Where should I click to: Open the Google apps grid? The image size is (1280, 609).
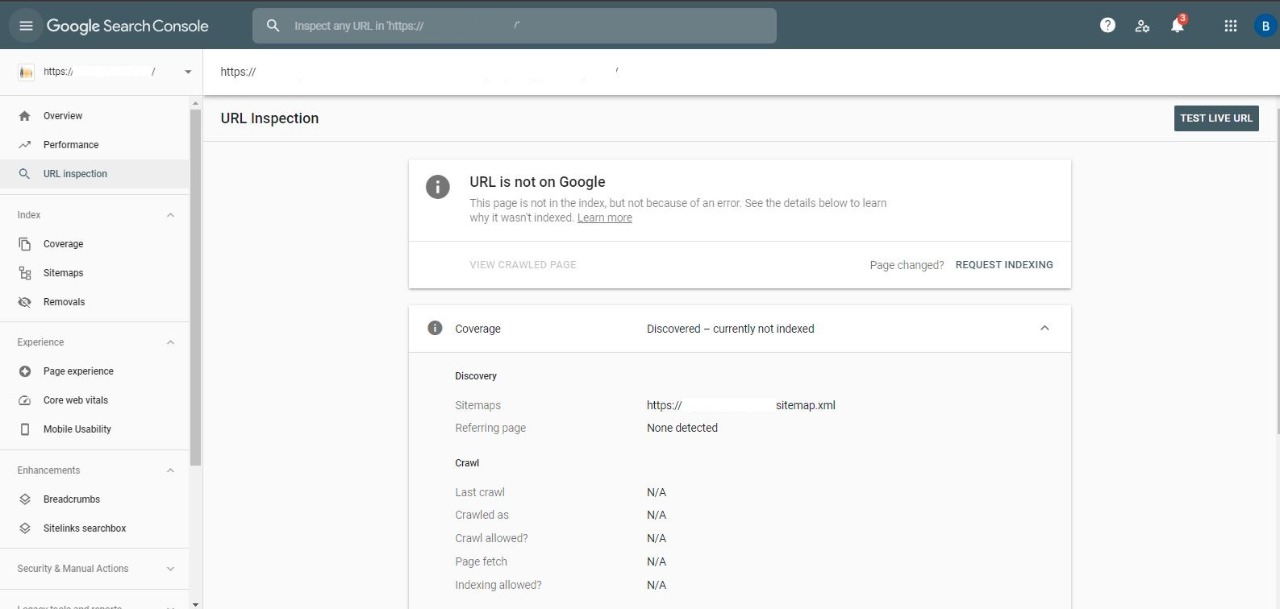click(x=1231, y=26)
